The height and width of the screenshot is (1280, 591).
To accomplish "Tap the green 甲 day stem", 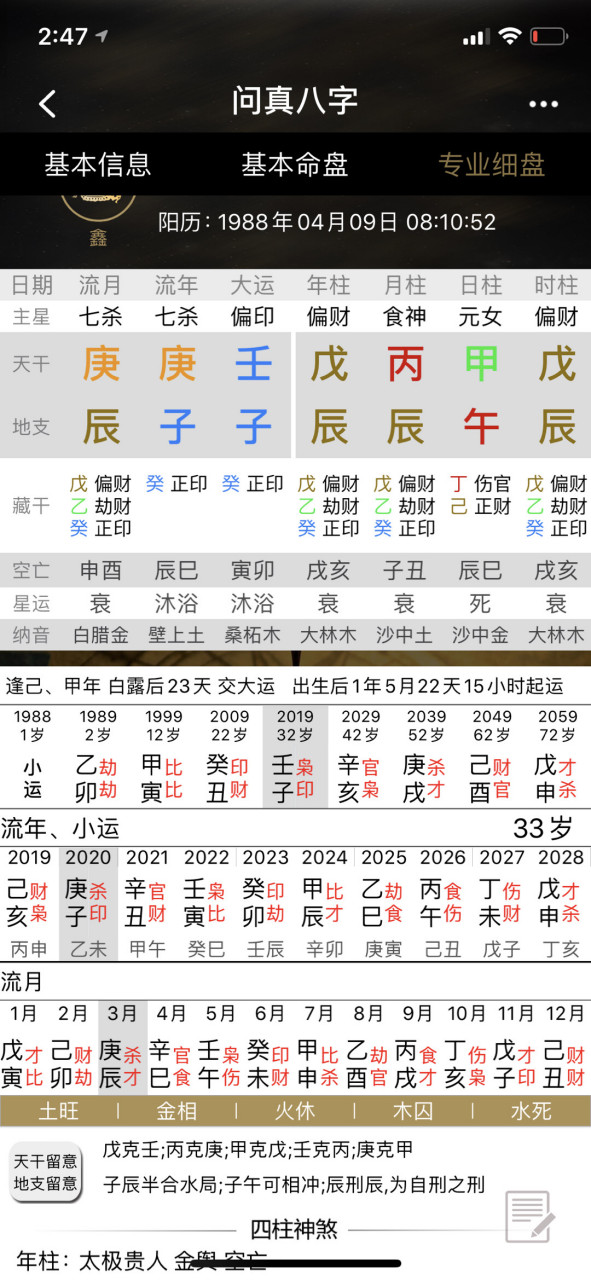I will coord(481,364).
